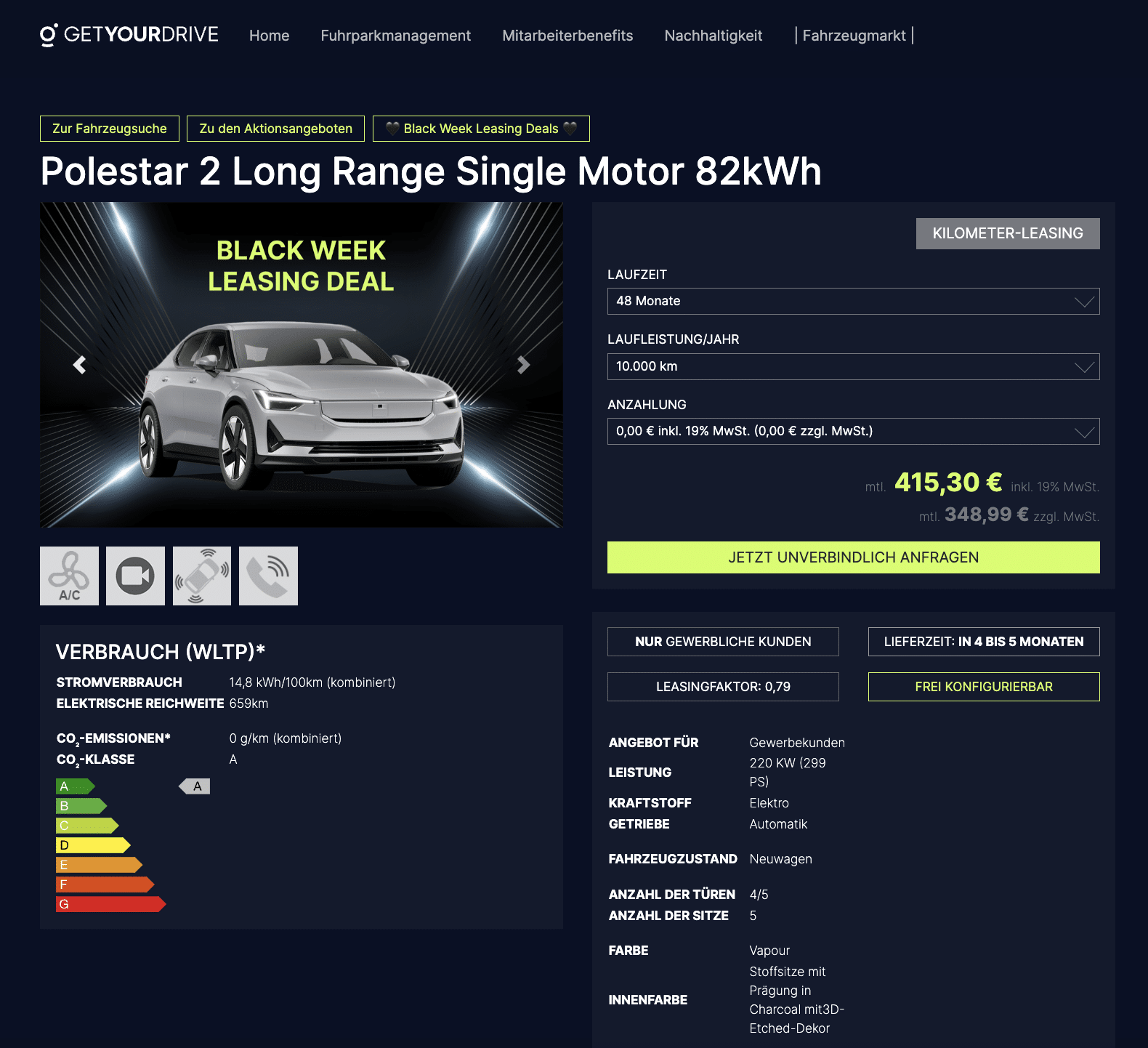Viewport: 1148px width, 1048px height.
Task: Click the green A efficiency class bar
Action: 75,786
